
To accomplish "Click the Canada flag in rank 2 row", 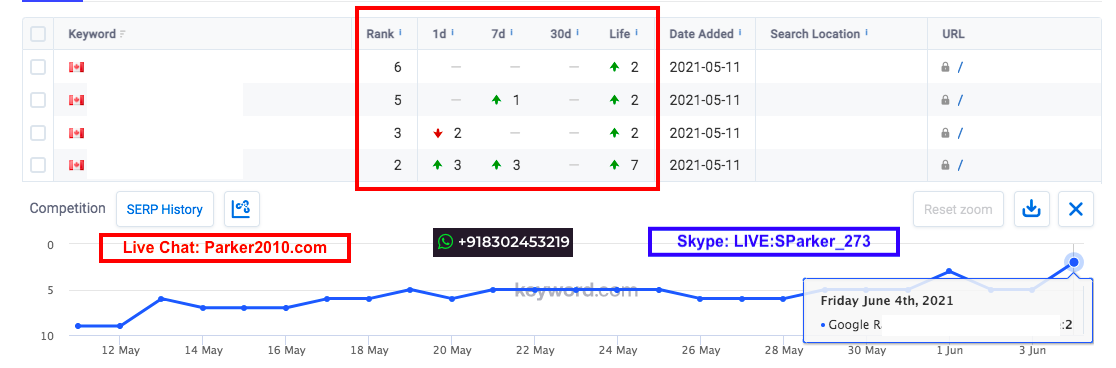I will (76, 165).
